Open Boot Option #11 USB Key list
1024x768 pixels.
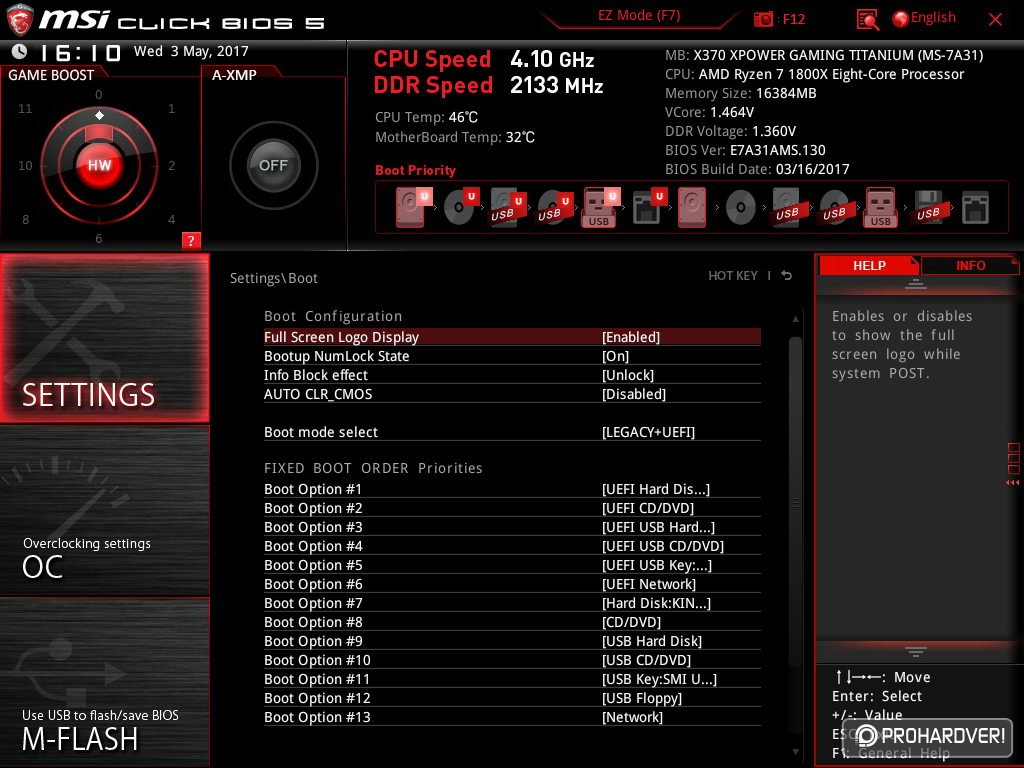(x=512, y=679)
